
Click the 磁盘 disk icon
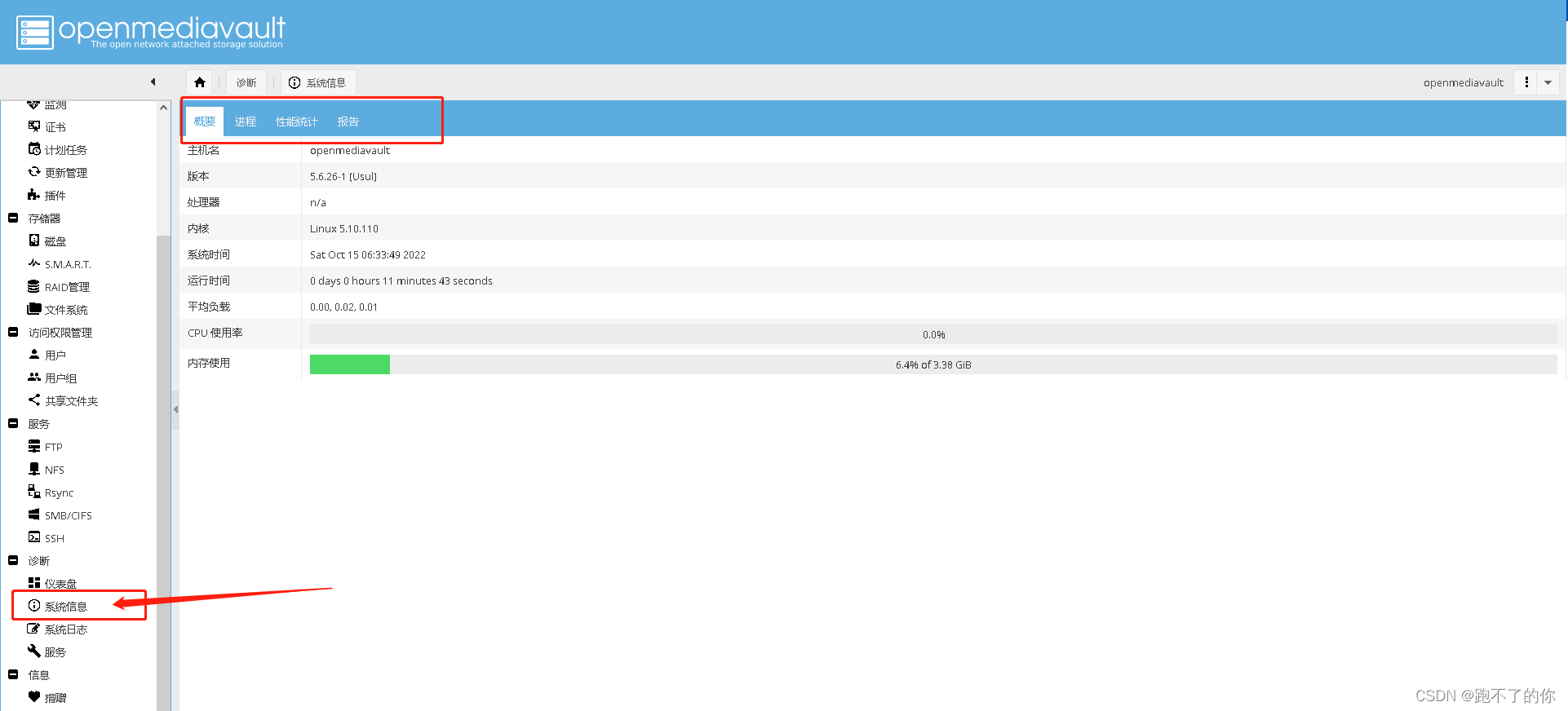34,241
